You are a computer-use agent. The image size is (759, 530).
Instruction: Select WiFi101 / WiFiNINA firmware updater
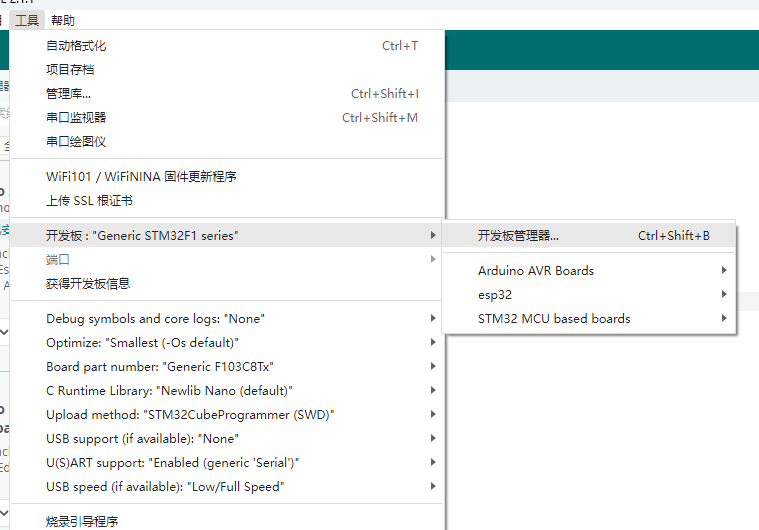point(141,176)
